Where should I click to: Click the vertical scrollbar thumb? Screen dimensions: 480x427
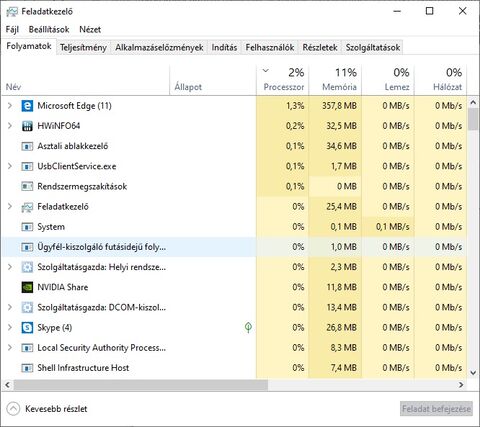point(473,120)
